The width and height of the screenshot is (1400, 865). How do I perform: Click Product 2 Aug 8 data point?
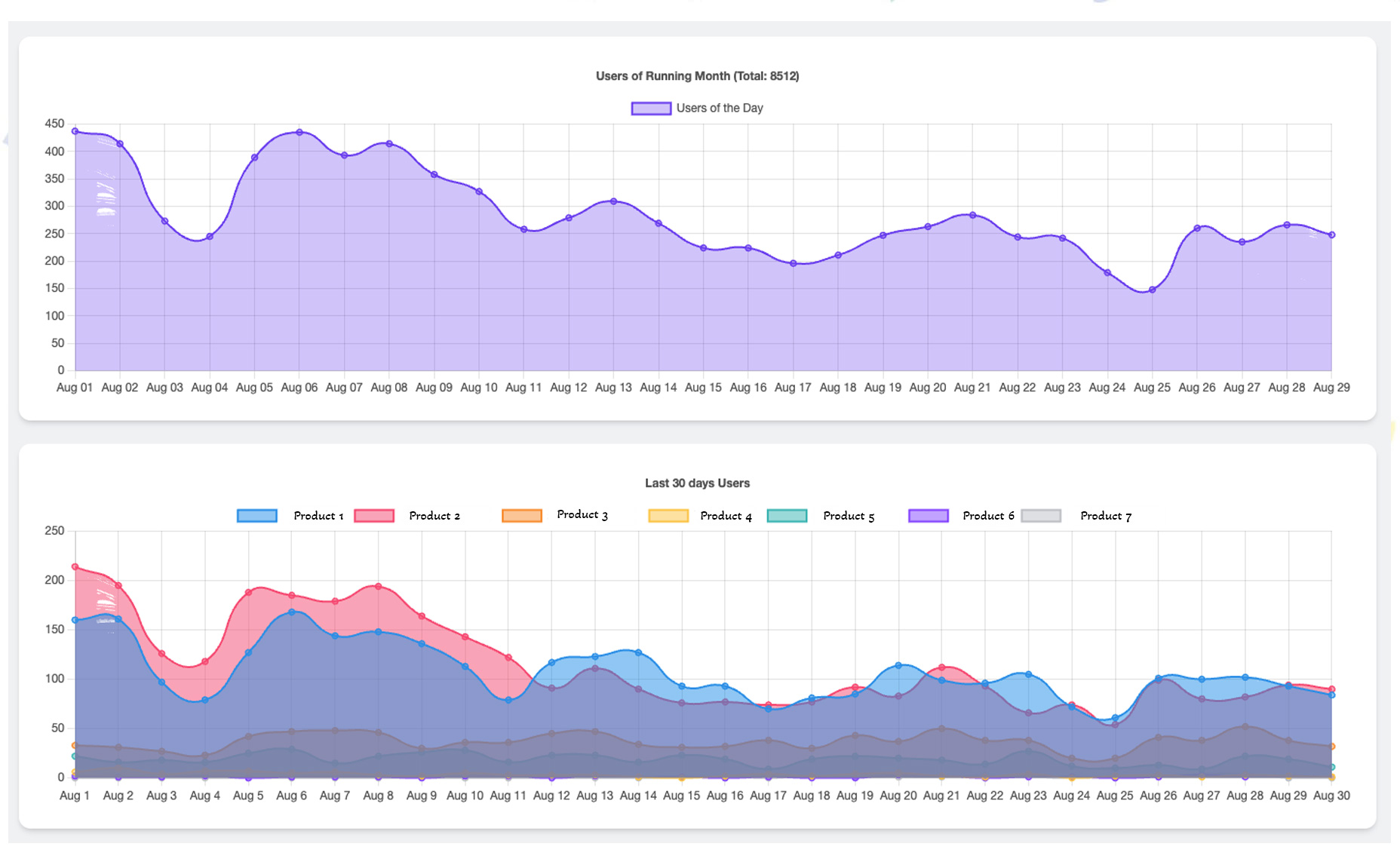(x=379, y=586)
